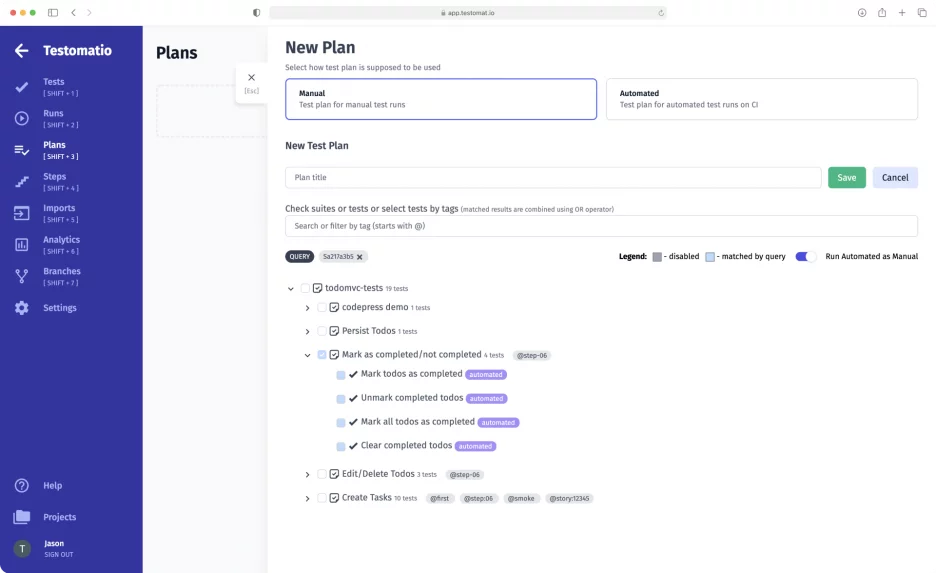
Task: Open the Branches fork icon
Action: pos(21,276)
